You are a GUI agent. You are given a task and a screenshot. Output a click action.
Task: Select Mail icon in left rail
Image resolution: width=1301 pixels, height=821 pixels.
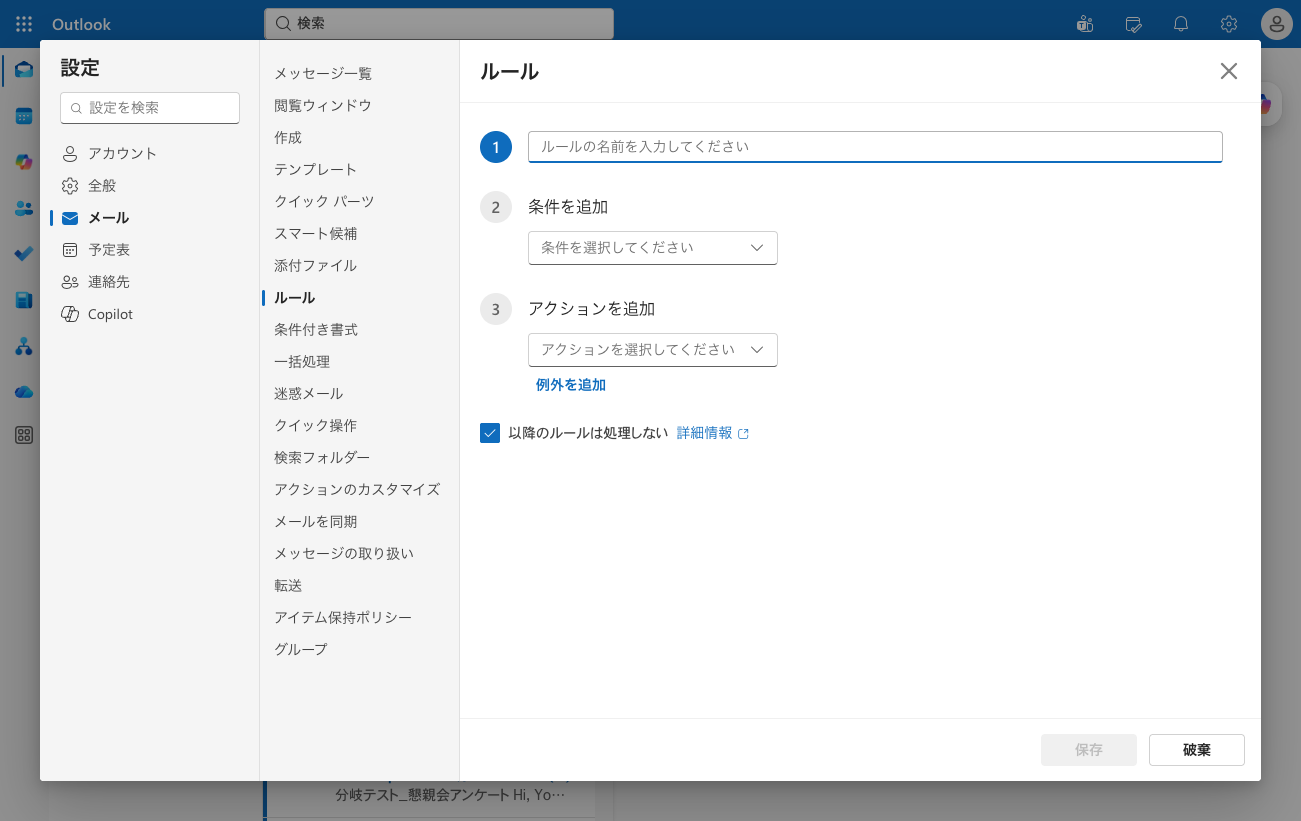(23, 70)
